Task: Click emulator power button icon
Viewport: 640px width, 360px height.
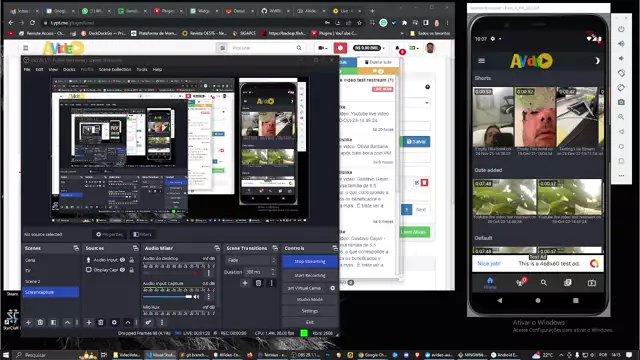Action: point(621,29)
